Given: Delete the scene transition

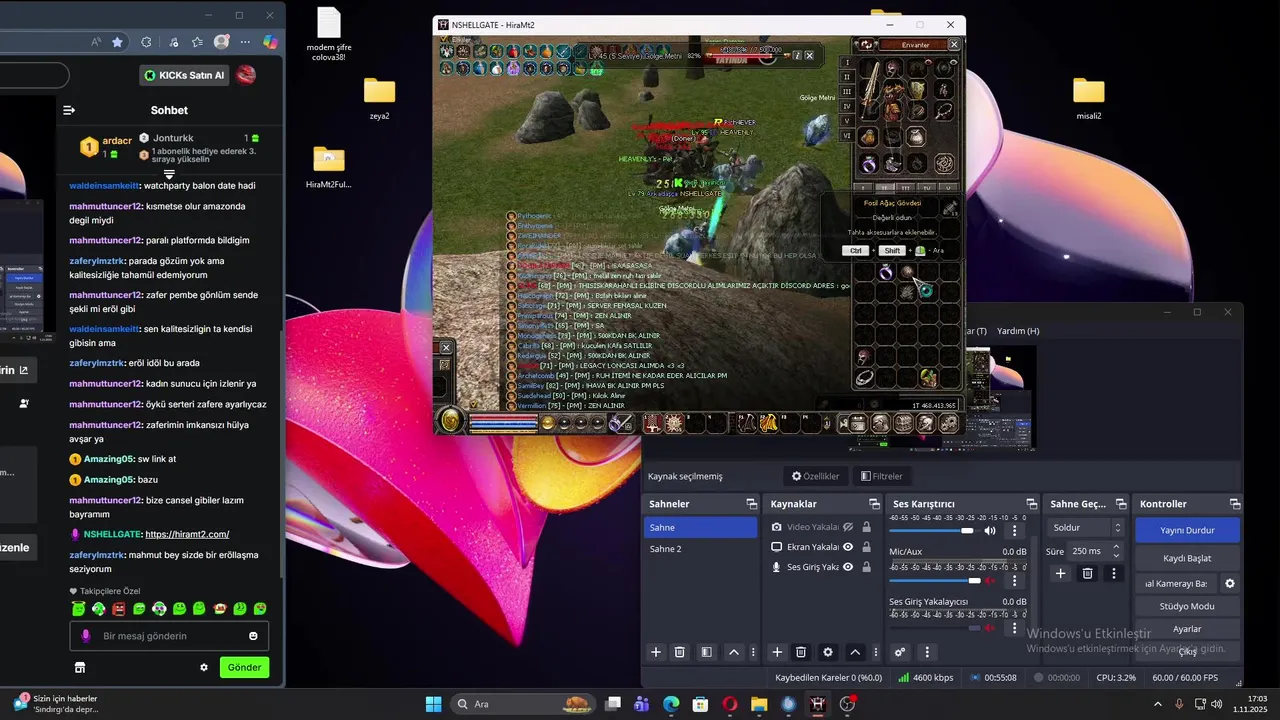Looking at the screenshot, I should (1088, 573).
